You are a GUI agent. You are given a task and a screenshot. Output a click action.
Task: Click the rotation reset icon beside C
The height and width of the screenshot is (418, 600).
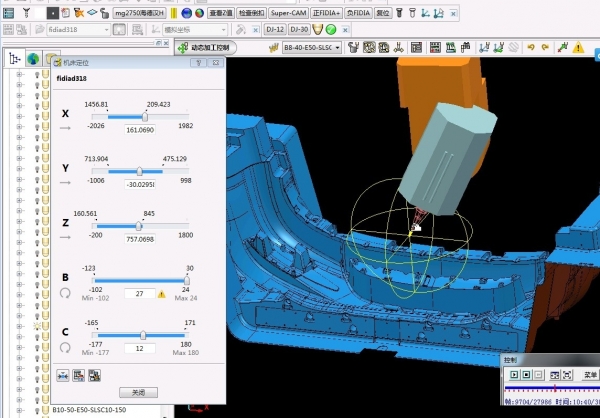[x=66, y=348]
